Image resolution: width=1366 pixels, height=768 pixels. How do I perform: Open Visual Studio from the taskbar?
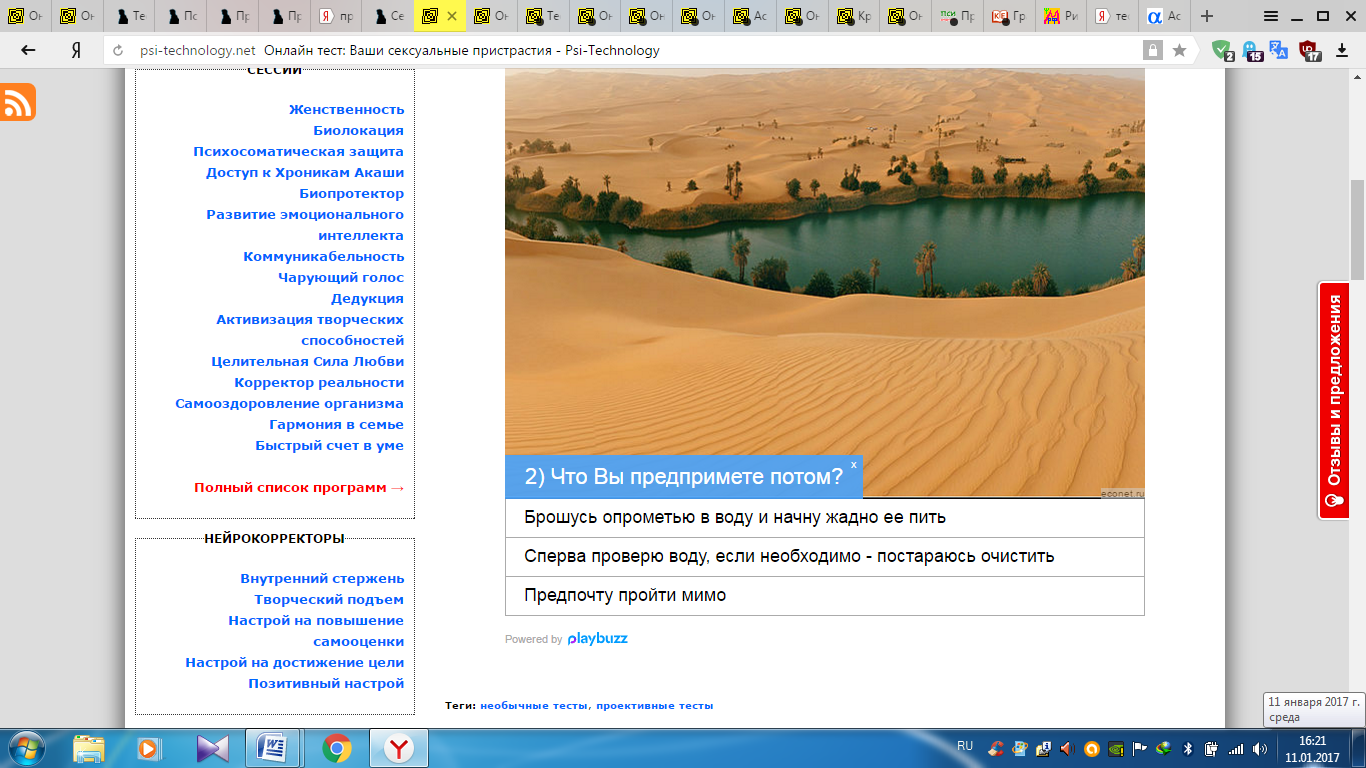[211, 748]
